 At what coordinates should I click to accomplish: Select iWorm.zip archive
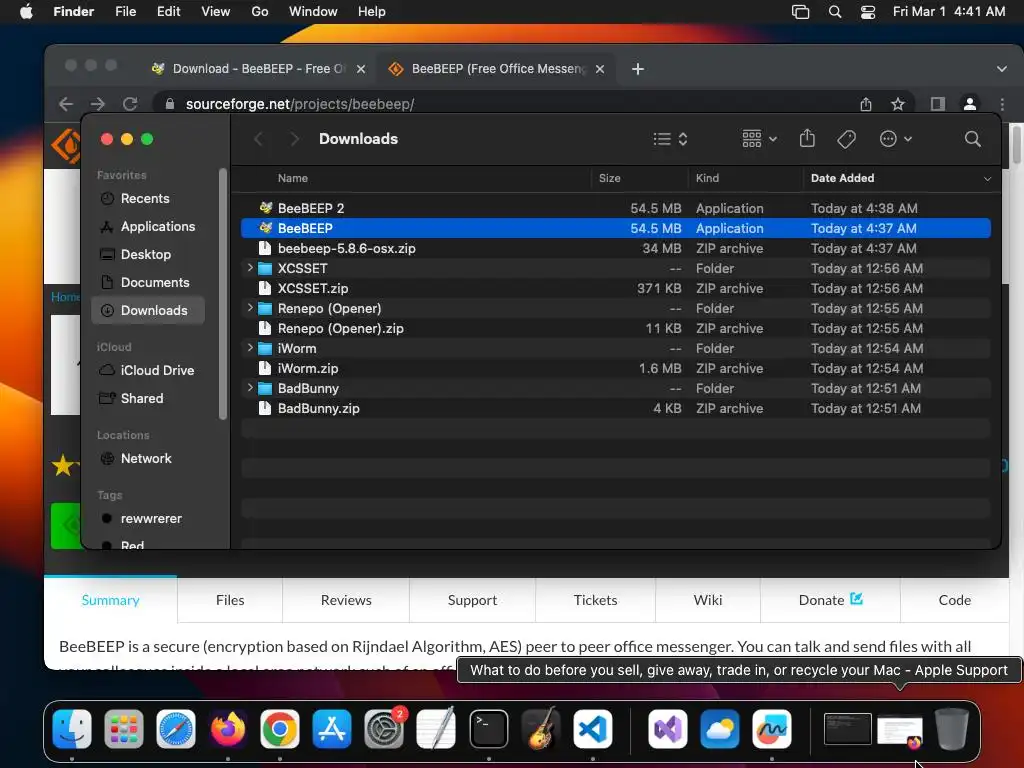[616, 368]
